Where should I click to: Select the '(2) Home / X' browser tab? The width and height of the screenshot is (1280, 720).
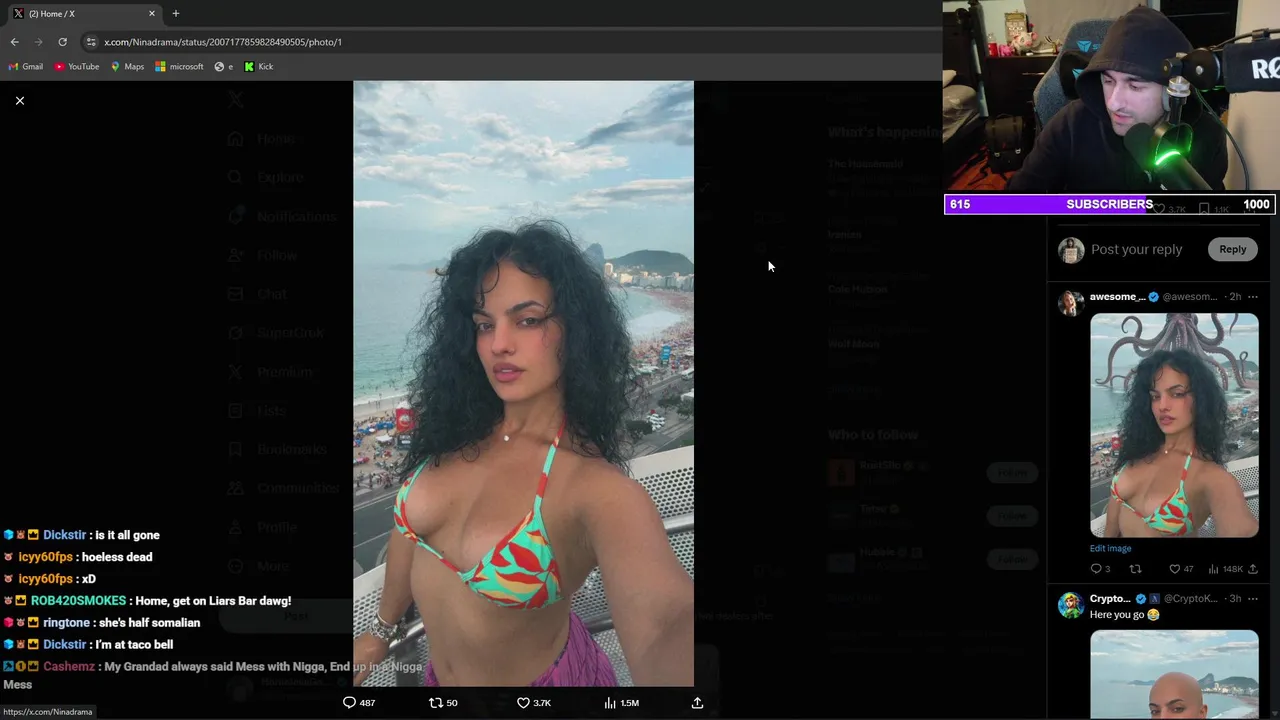tap(84, 13)
